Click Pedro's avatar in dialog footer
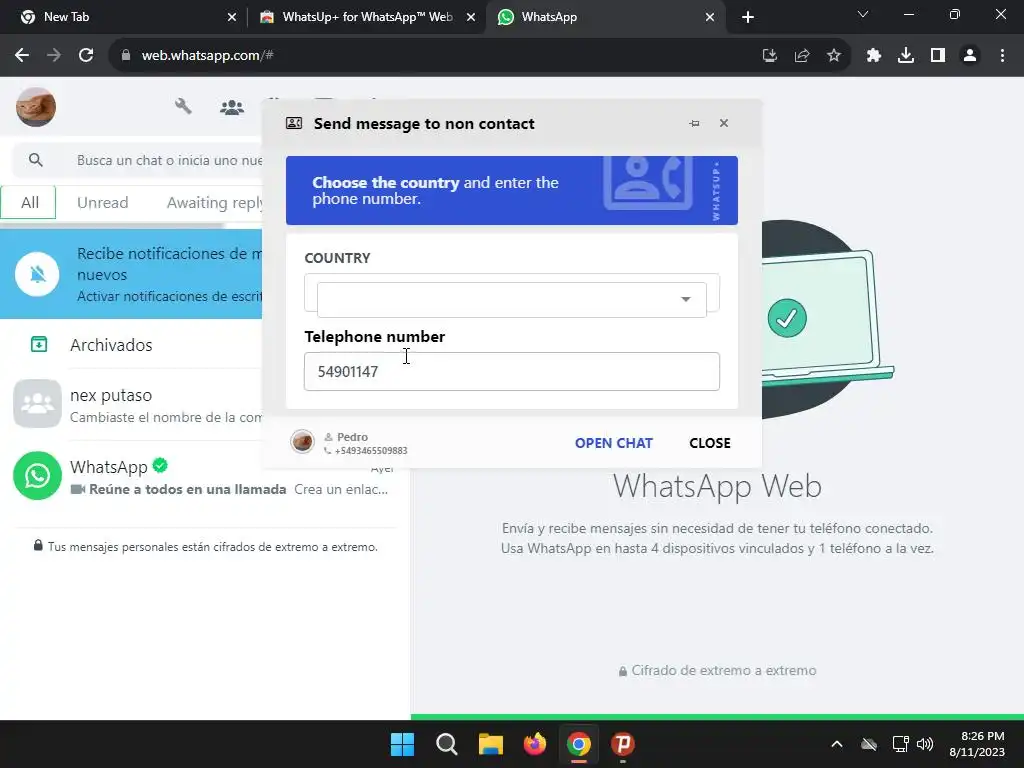Image resolution: width=1024 pixels, height=768 pixels. (302, 442)
